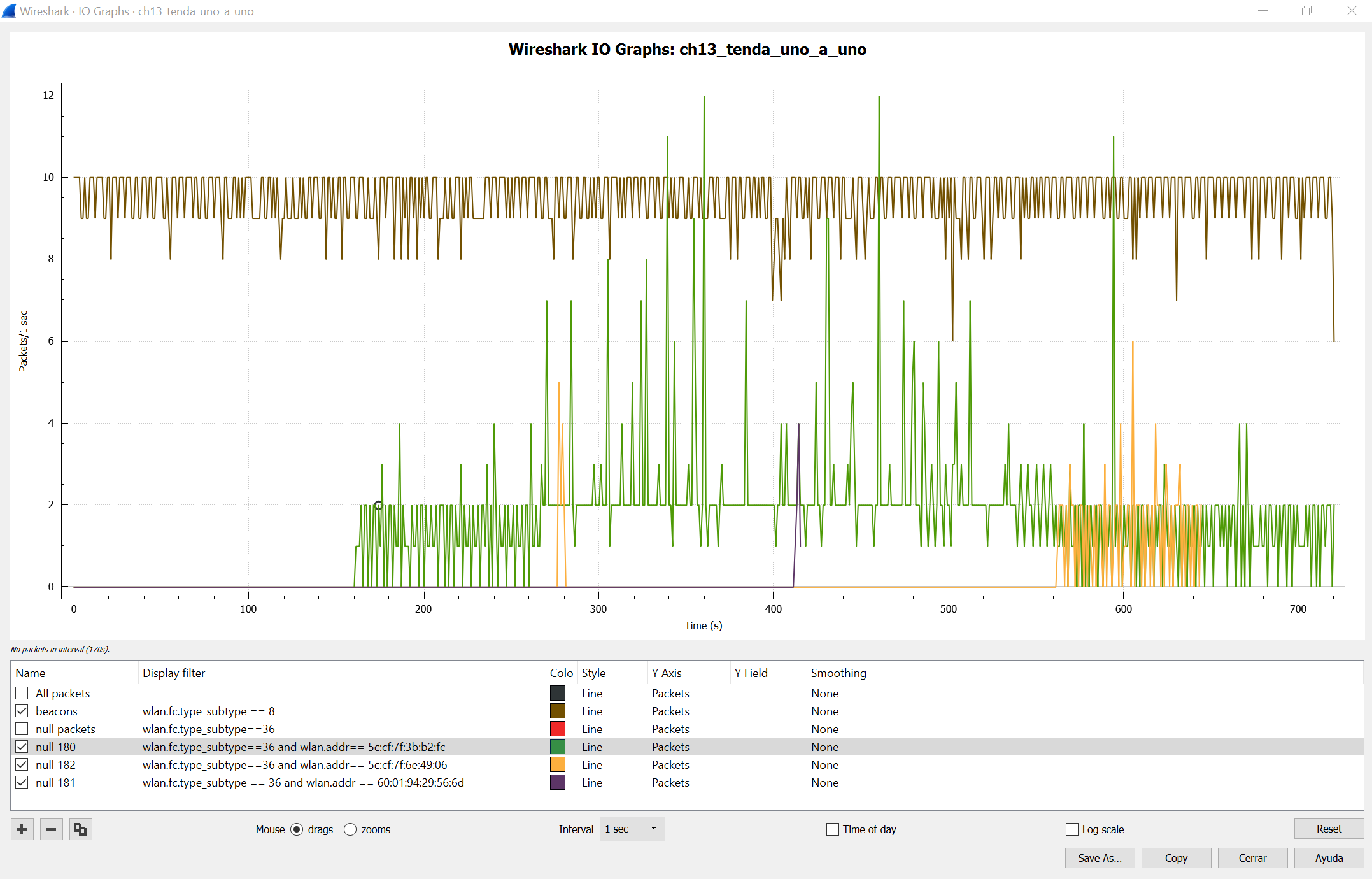Tick the Time of day checkbox
Viewport: 1372px width, 879px height.
[833, 829]
